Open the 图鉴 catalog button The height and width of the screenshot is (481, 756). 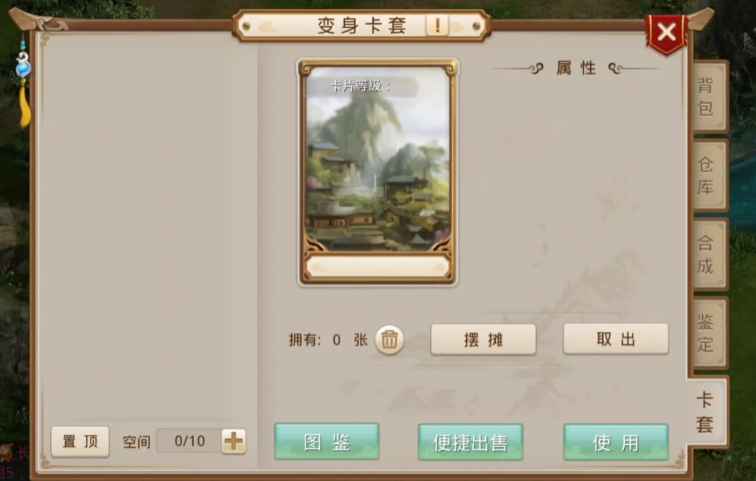pyautogui.click(x=327, y=441)
